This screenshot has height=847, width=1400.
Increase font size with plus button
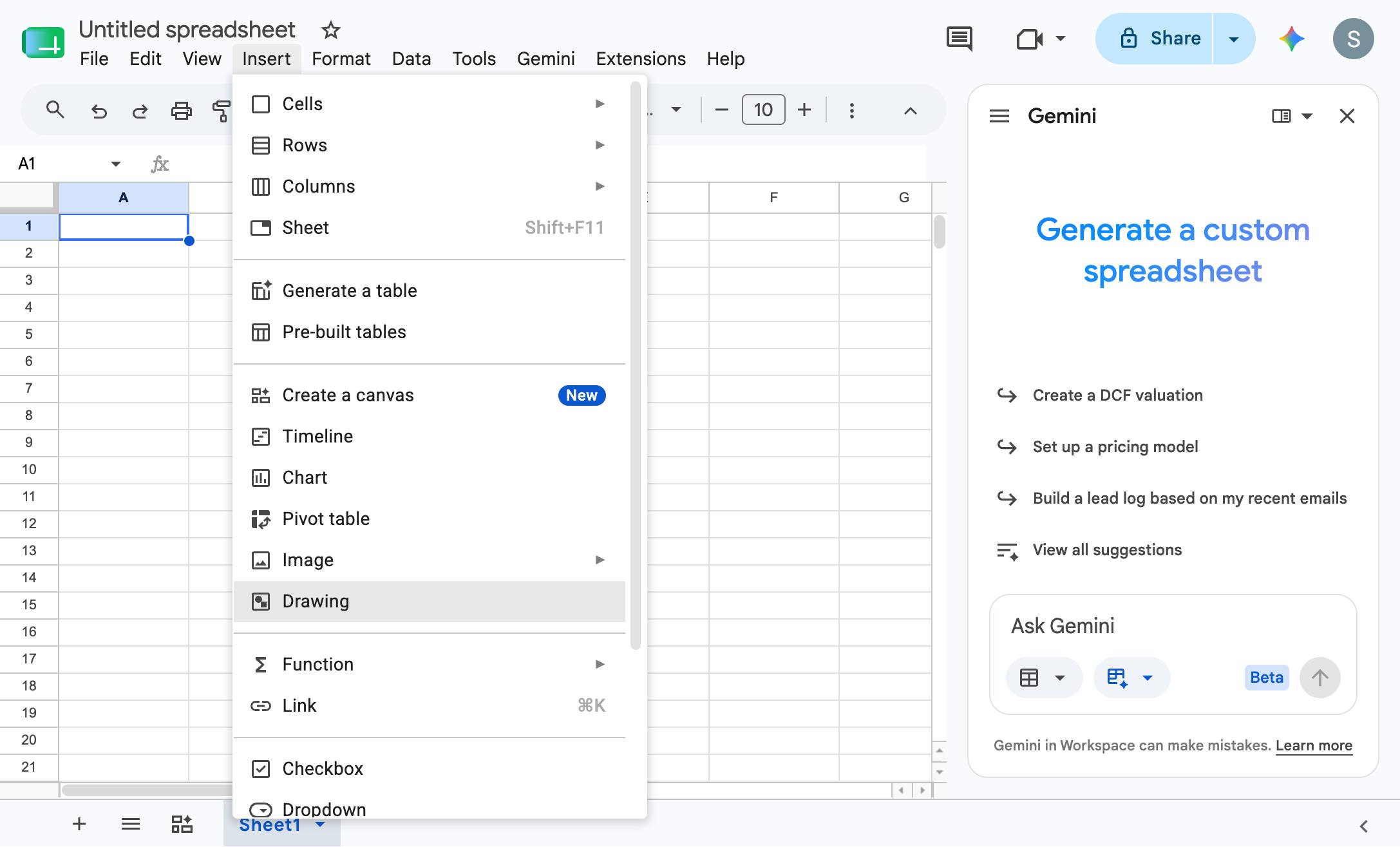[804, 110]
